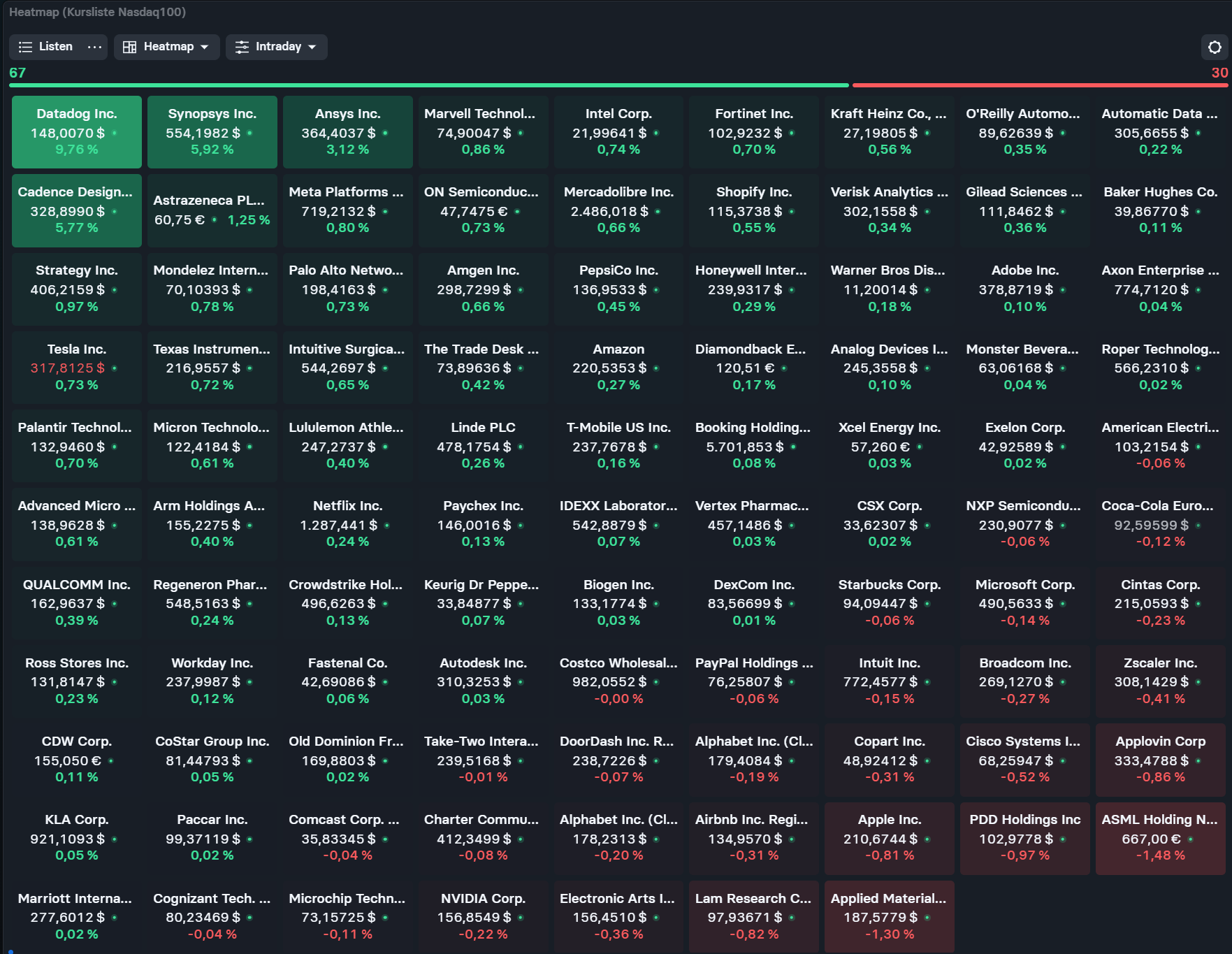Open the Apple Inc. tile
The image size is (1232, 954).
coord(890,838)
